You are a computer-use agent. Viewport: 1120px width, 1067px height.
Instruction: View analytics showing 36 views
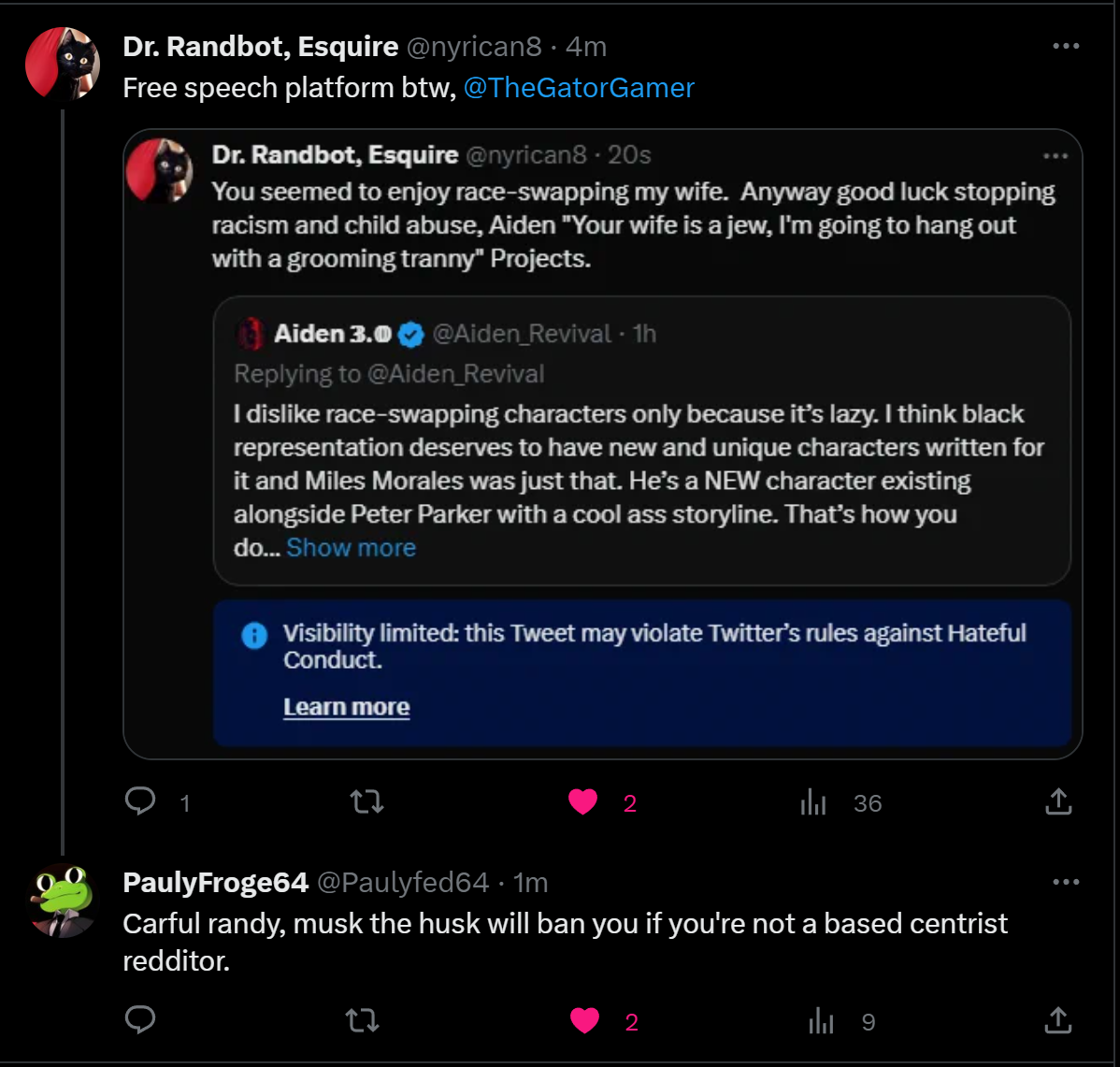[x=813, y=802]
